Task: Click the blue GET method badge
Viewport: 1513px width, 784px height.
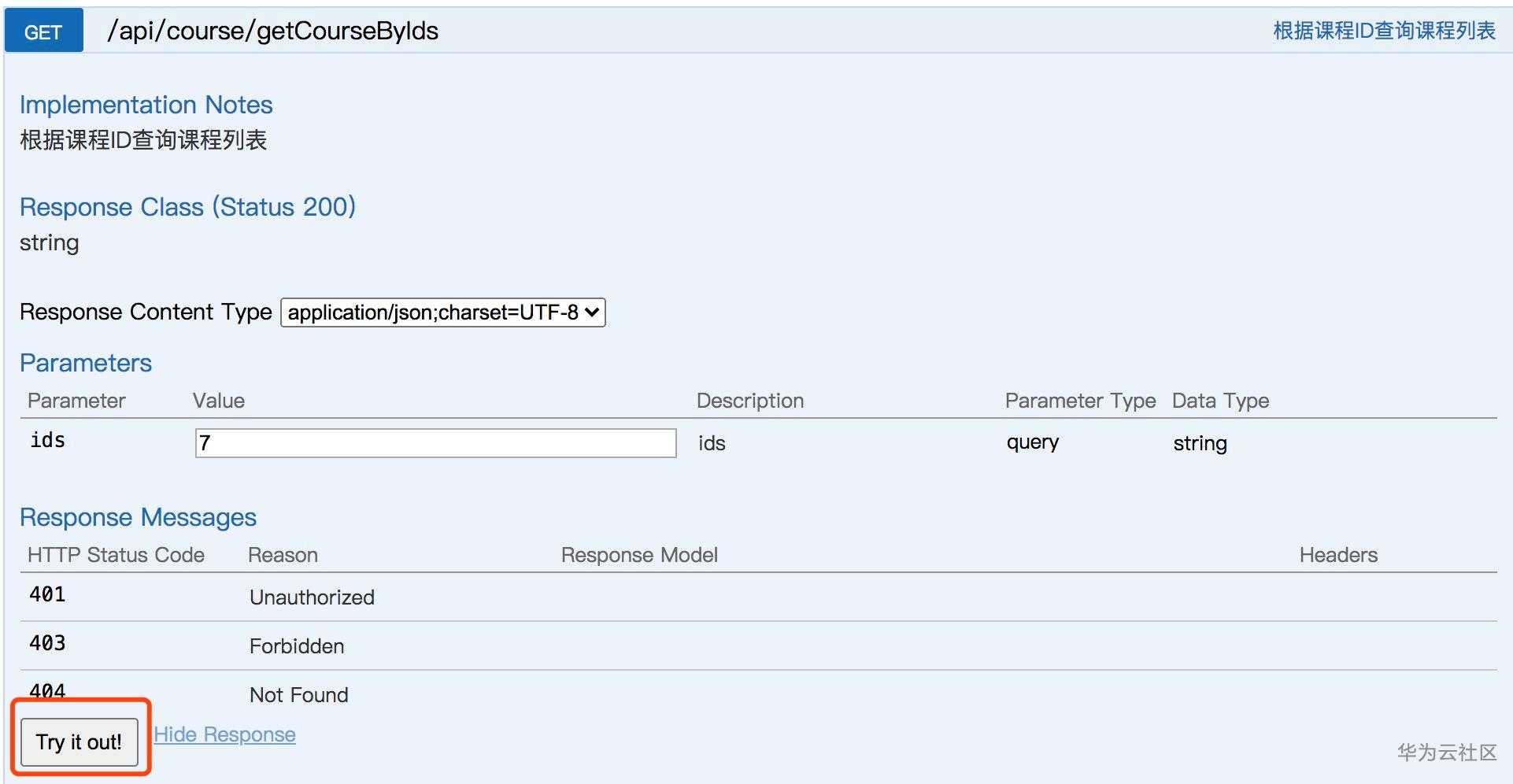Action: (x=43, y=31)
